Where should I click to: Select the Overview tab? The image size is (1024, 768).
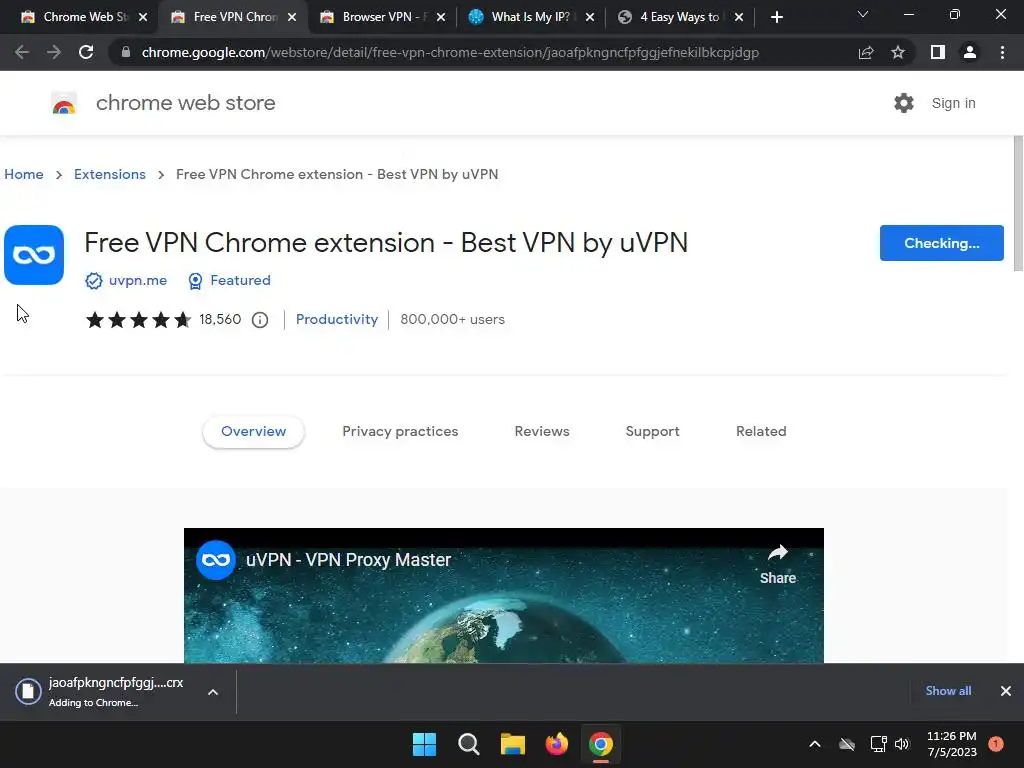pyautogui.click(x=253, y=432)
